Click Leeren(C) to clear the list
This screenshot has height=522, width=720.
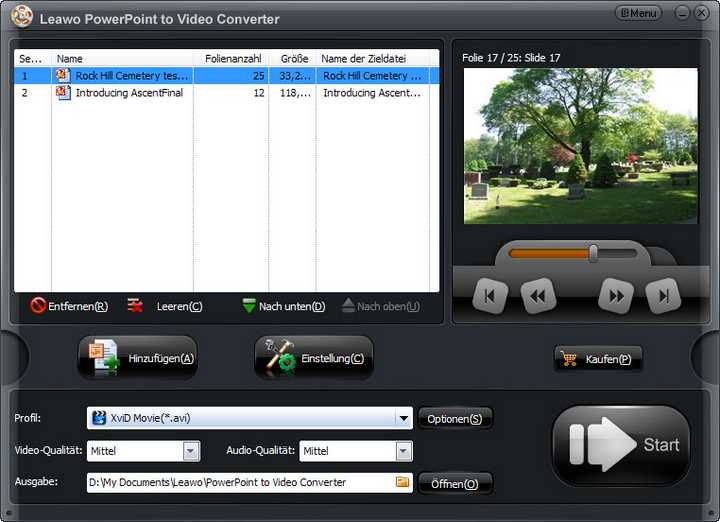coord(165,306)
